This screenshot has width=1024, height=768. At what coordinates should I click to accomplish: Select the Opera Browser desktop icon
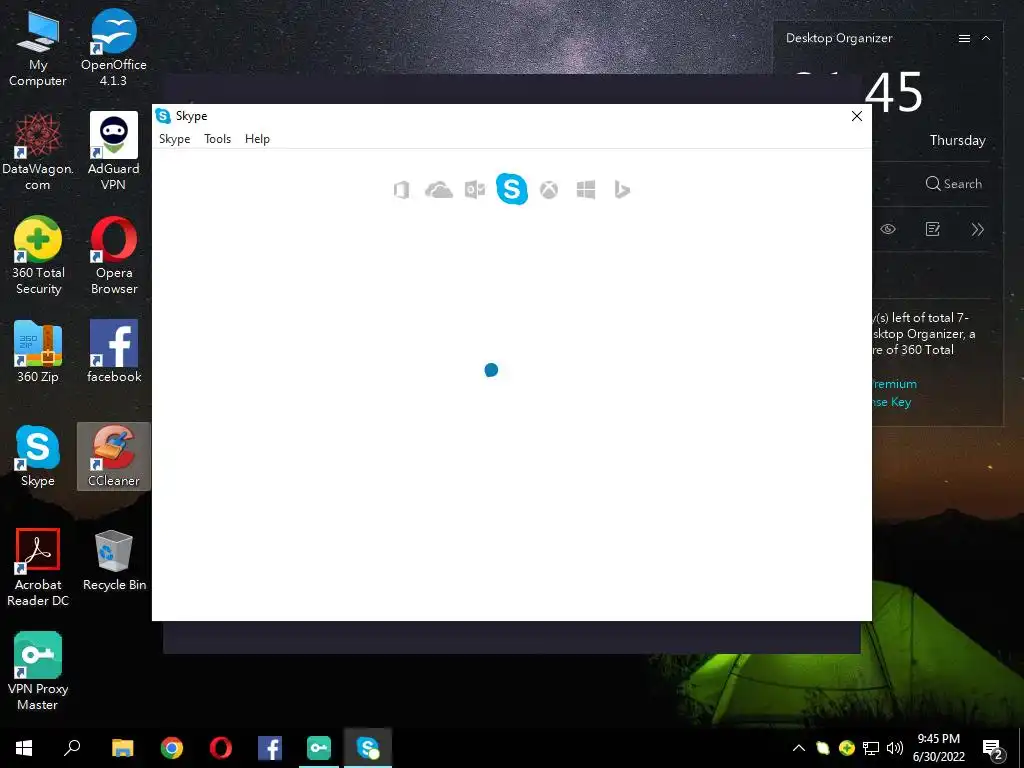pyautogui.click(x=114, y=256)
